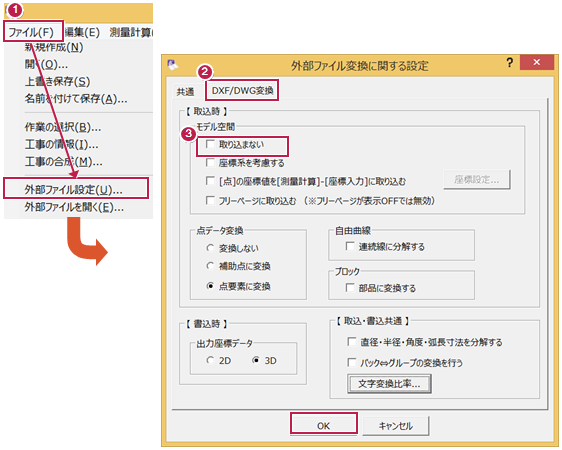Confirm settings with the OK button
This screenshot has width=562, height=450.
[323, 425]
